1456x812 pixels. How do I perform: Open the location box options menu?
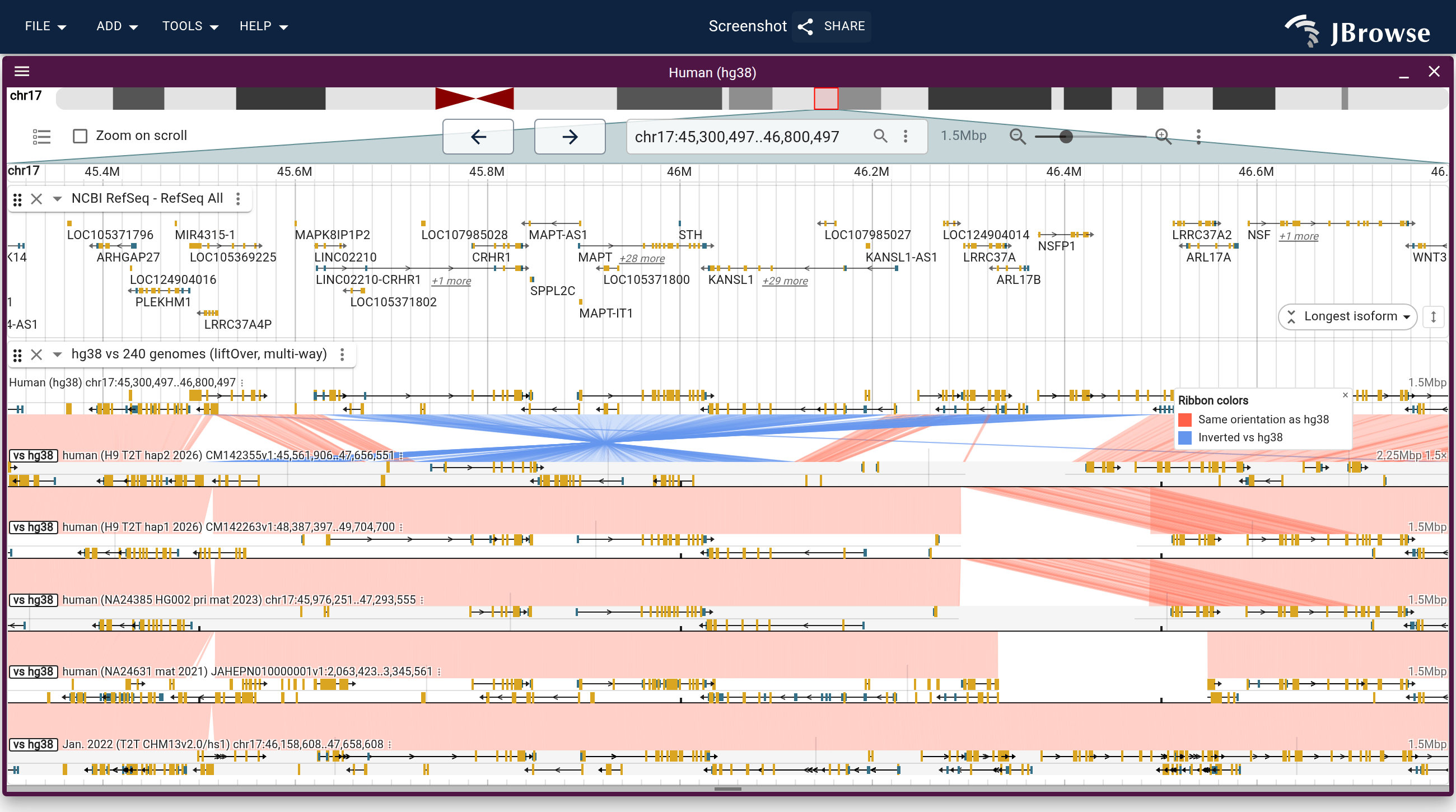pos(906,136)
